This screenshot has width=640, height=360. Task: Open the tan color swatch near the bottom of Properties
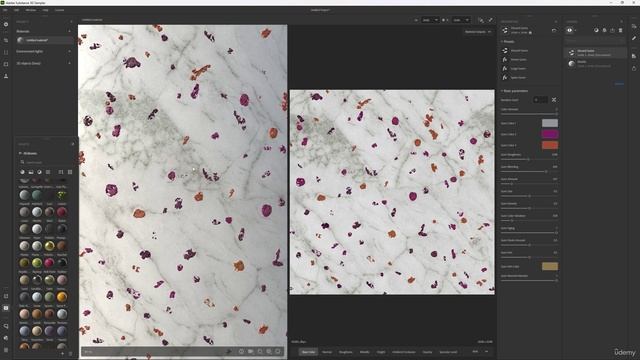(x=550, y=266)
